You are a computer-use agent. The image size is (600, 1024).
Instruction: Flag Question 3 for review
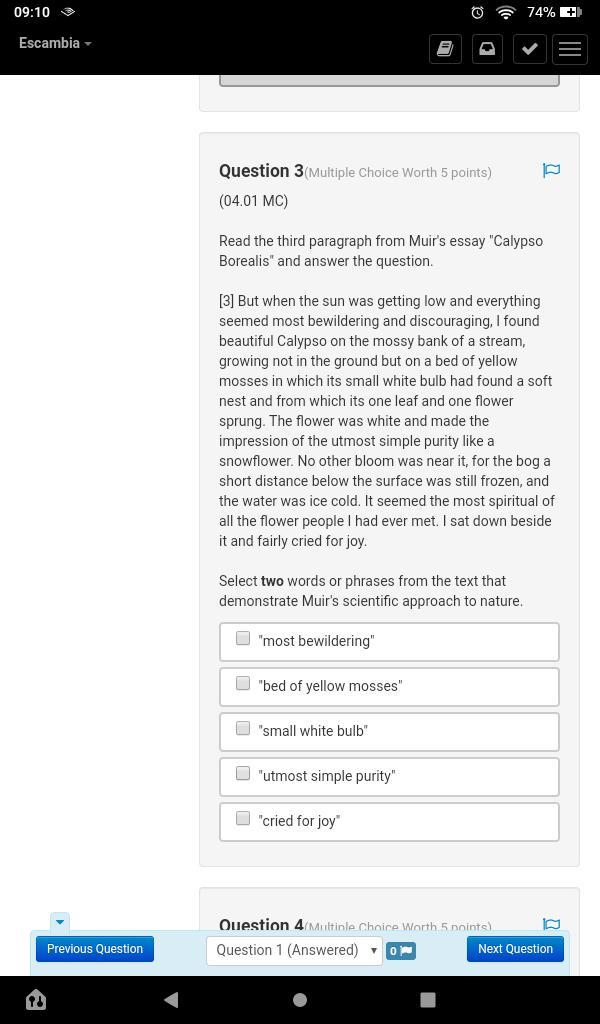pos(551,171)
